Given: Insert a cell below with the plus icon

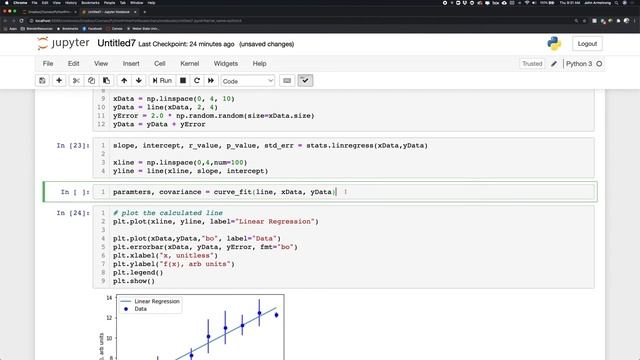Looking at the screenshot, I should click(59, 81).
